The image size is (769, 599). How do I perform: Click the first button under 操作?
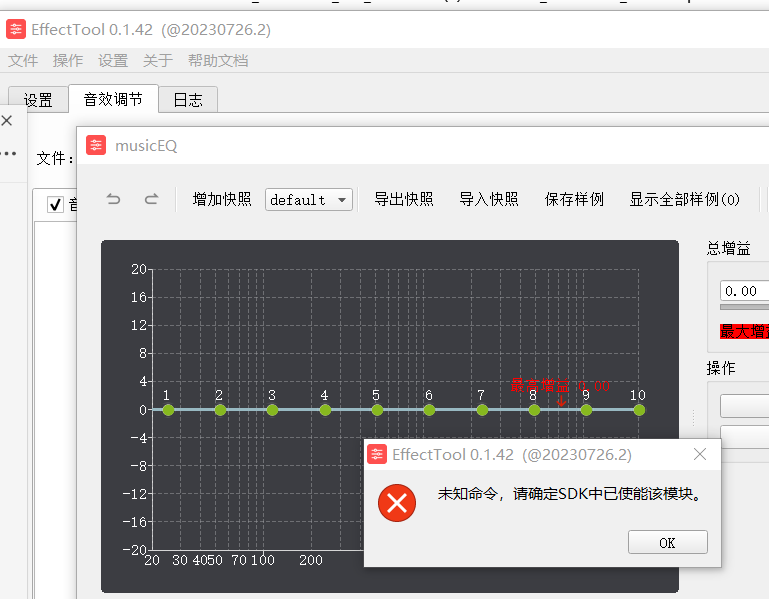(x=744, y=406)
